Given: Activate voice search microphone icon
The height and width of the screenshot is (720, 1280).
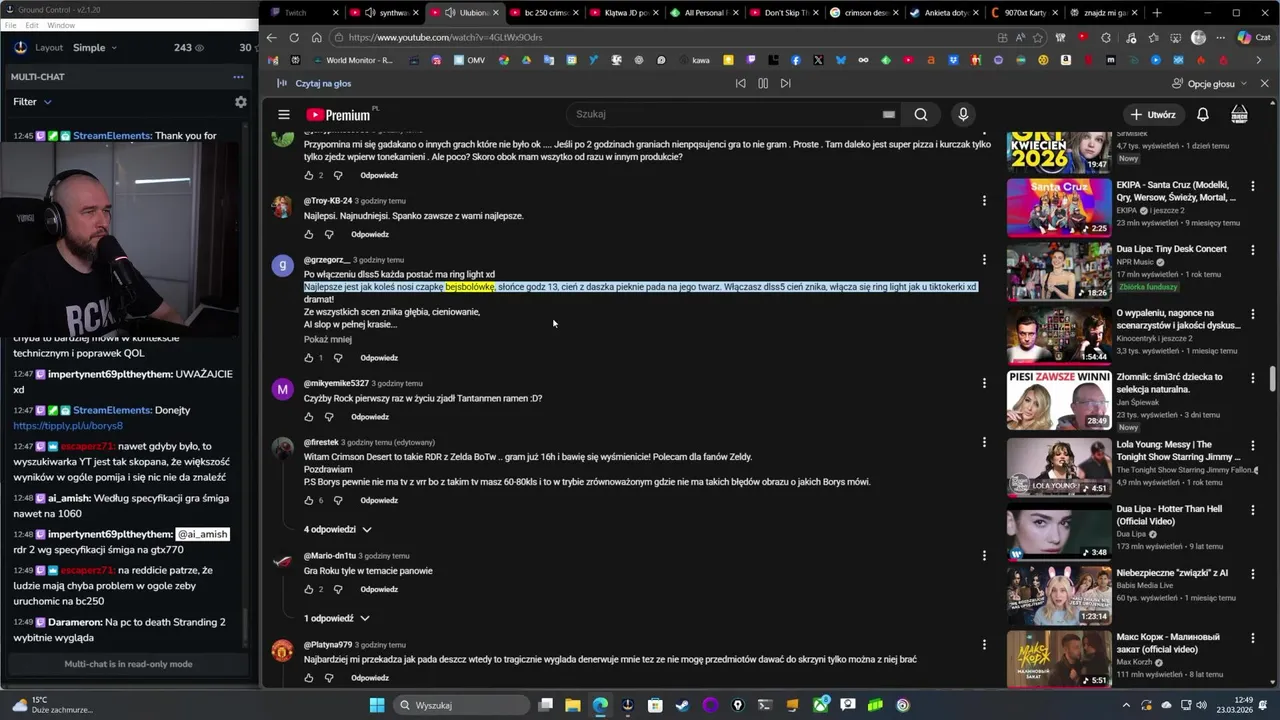Looking at the screenshot, I should [963, 114].
